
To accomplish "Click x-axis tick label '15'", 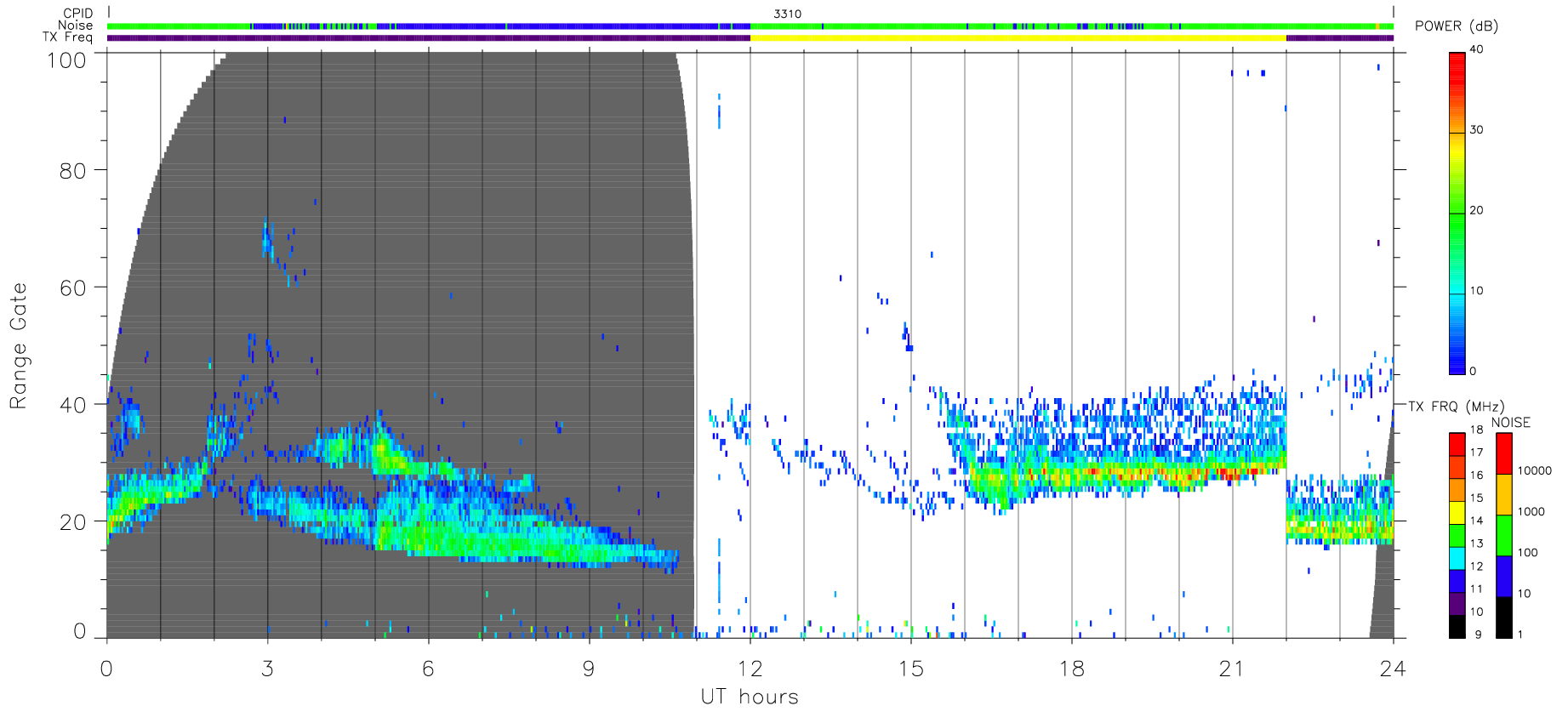I will pos(910,669).
